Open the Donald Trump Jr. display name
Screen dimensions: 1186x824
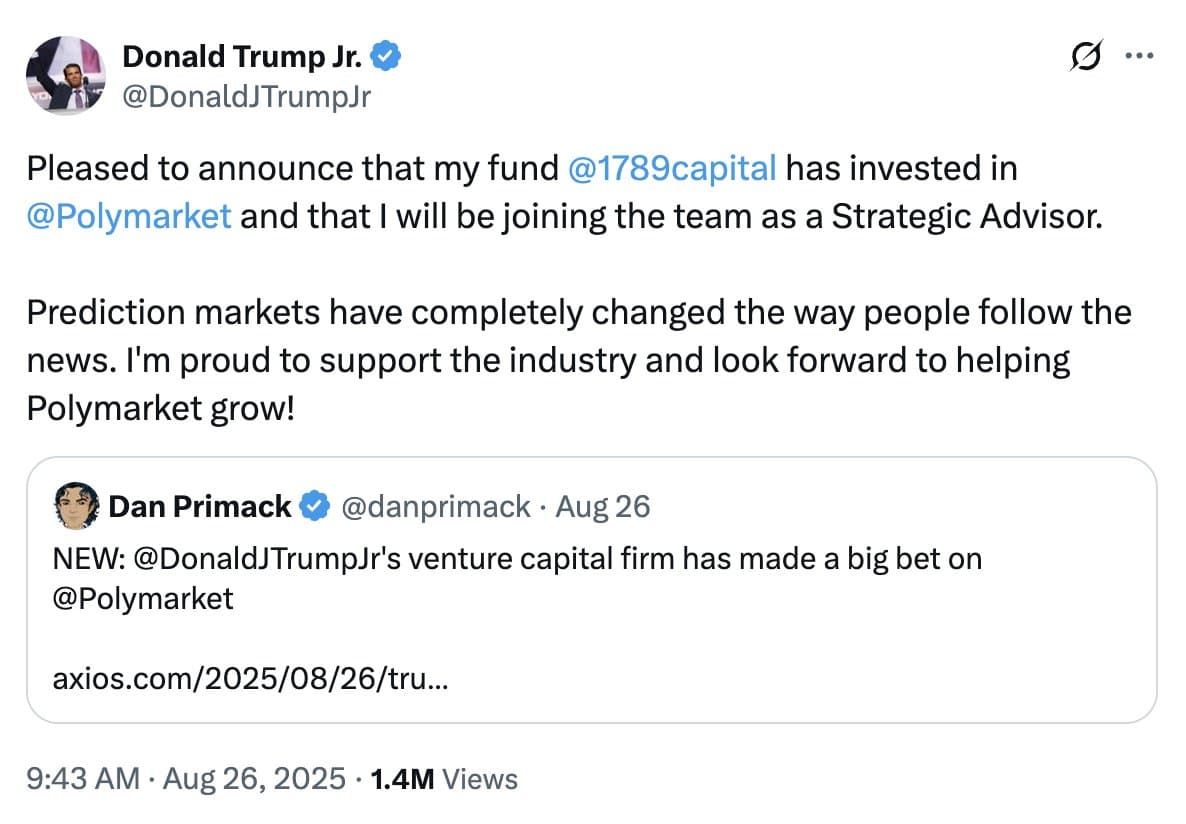(244, 58)
